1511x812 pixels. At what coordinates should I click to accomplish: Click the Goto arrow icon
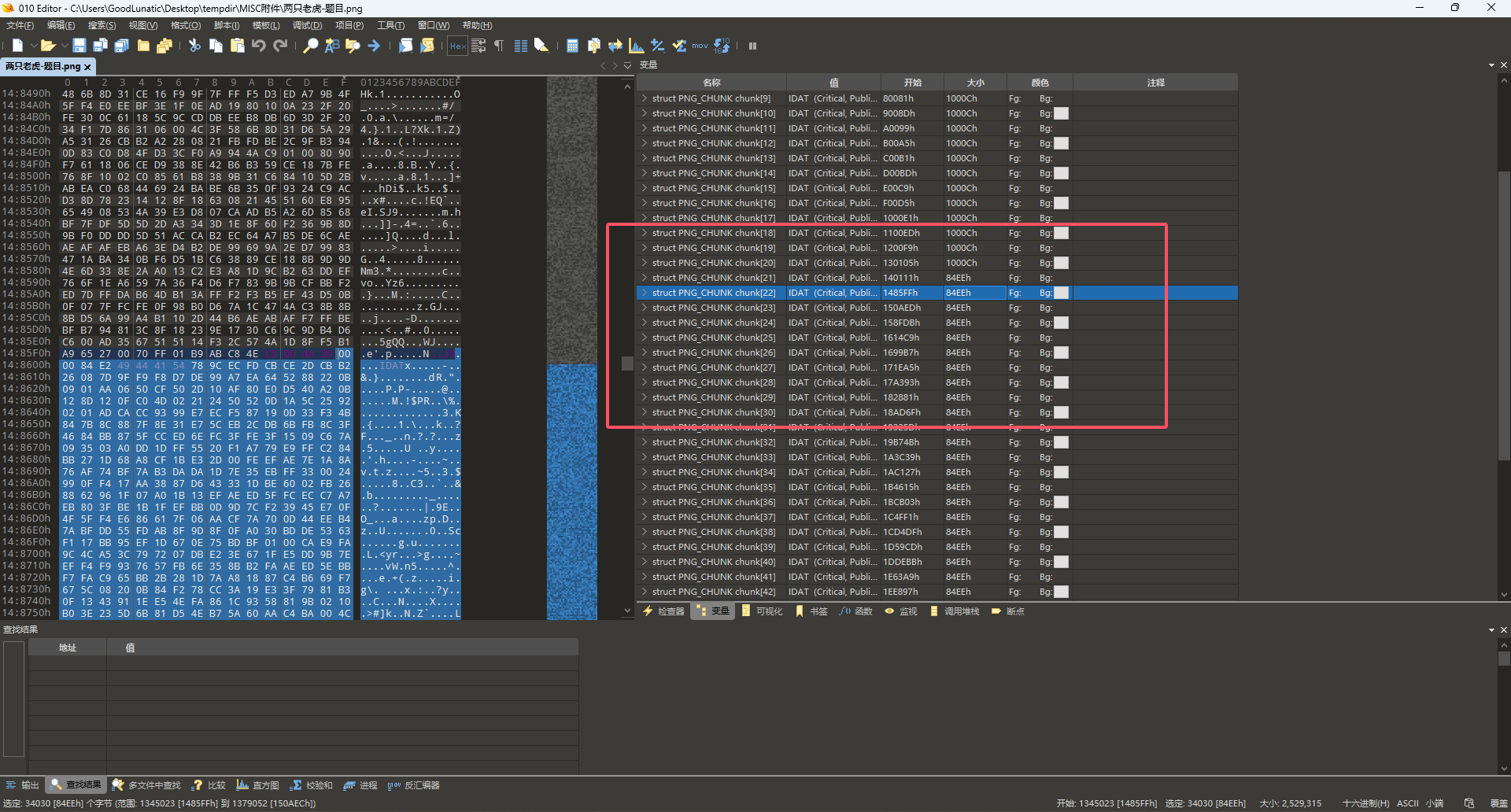(x=374, y=46)
